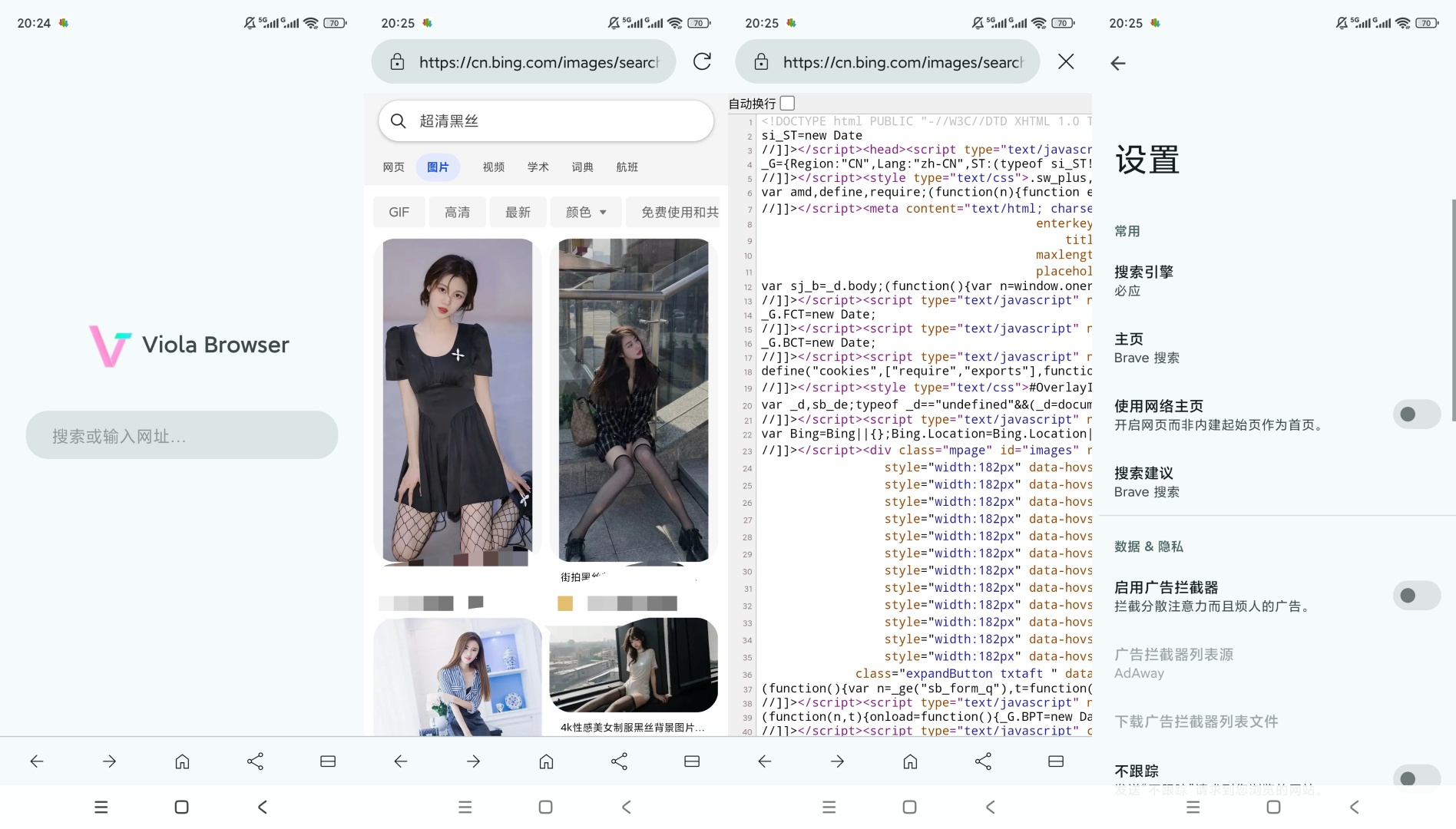The image size is (1456, 829).
Task: Switch to the 学术 tab
Action: click(x=538, y=167)
